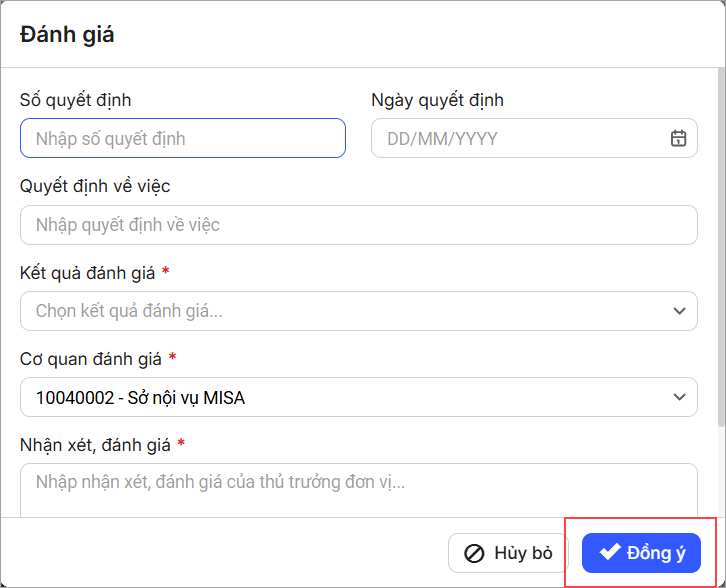Image resolution: width=726 pixels, height=588 pixels.
Task: Click the dialog's vertical scrollbar
Action: (x=721, y=250)
